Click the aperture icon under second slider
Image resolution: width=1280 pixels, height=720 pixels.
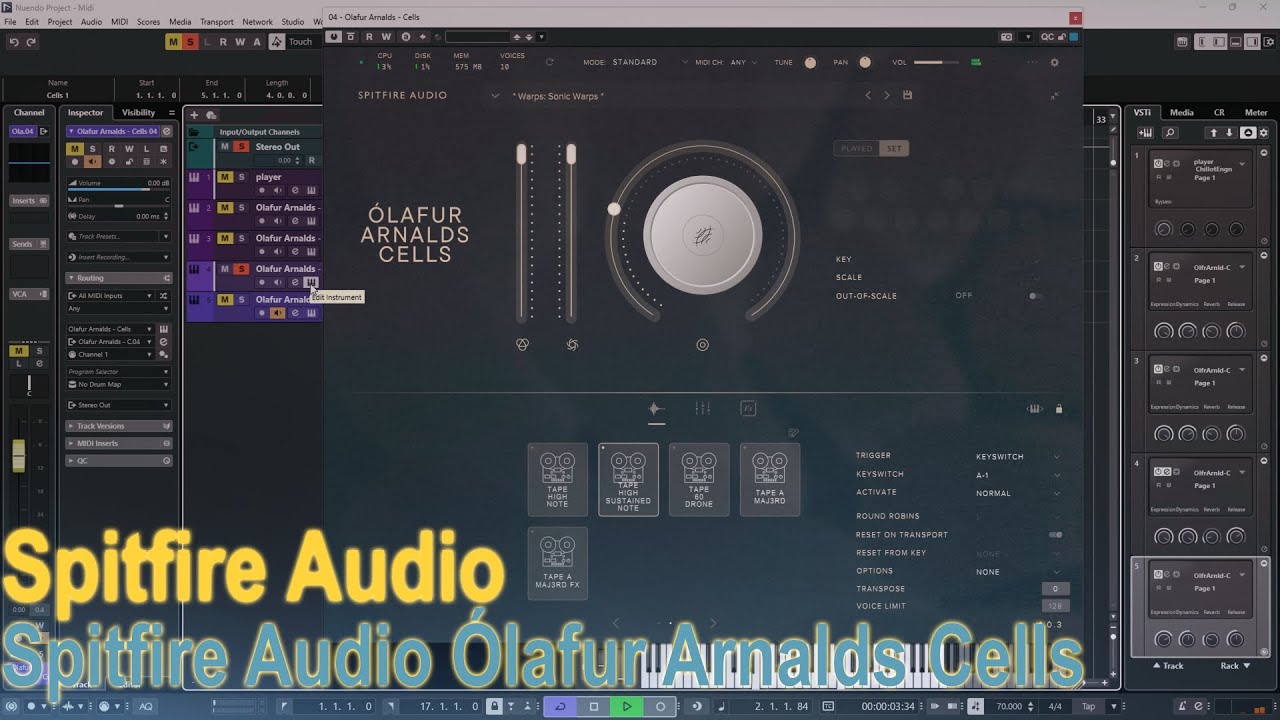pyautogui.click(x=572, y=345)
